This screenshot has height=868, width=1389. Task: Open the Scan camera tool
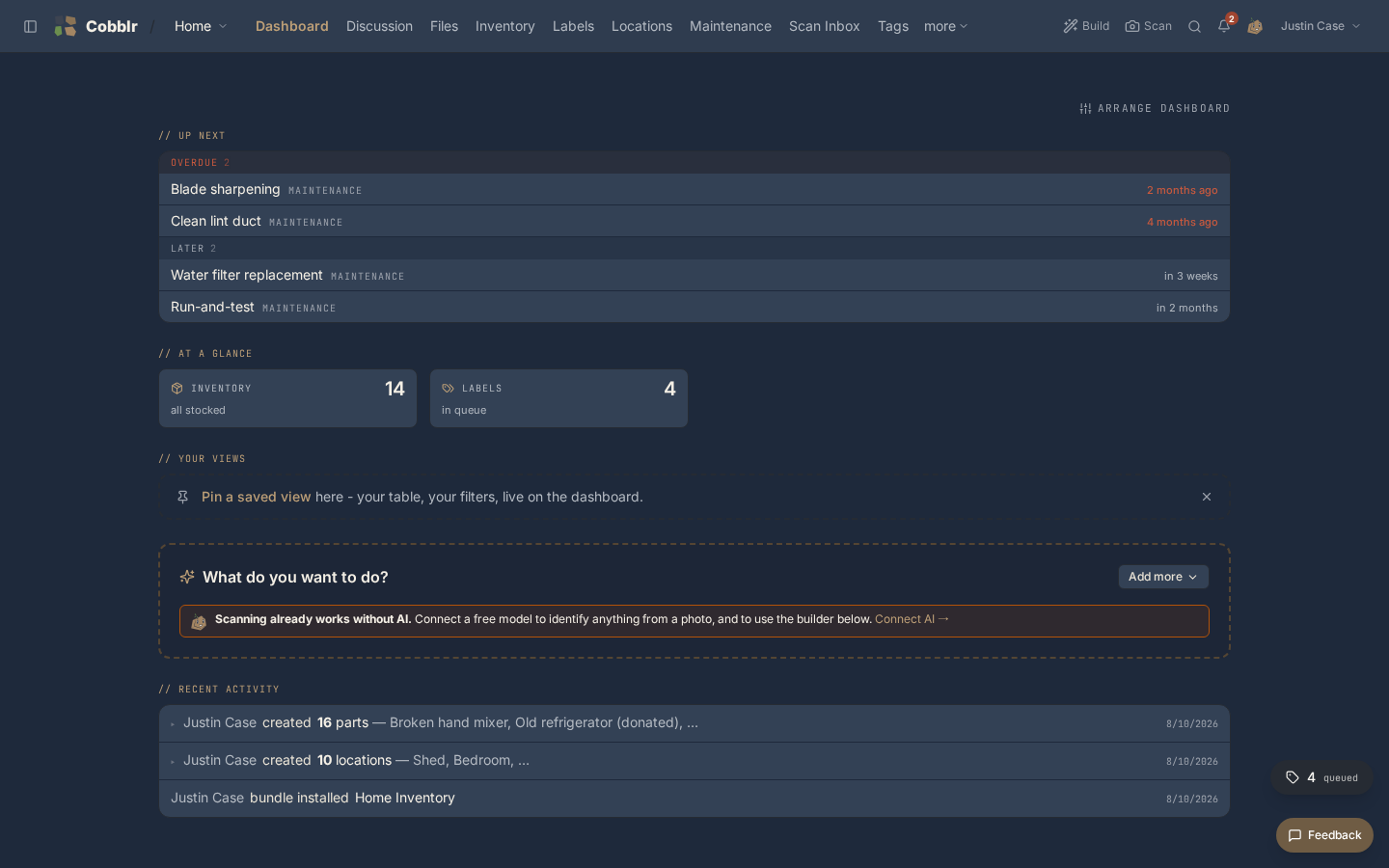click(x=1148, y=26)
